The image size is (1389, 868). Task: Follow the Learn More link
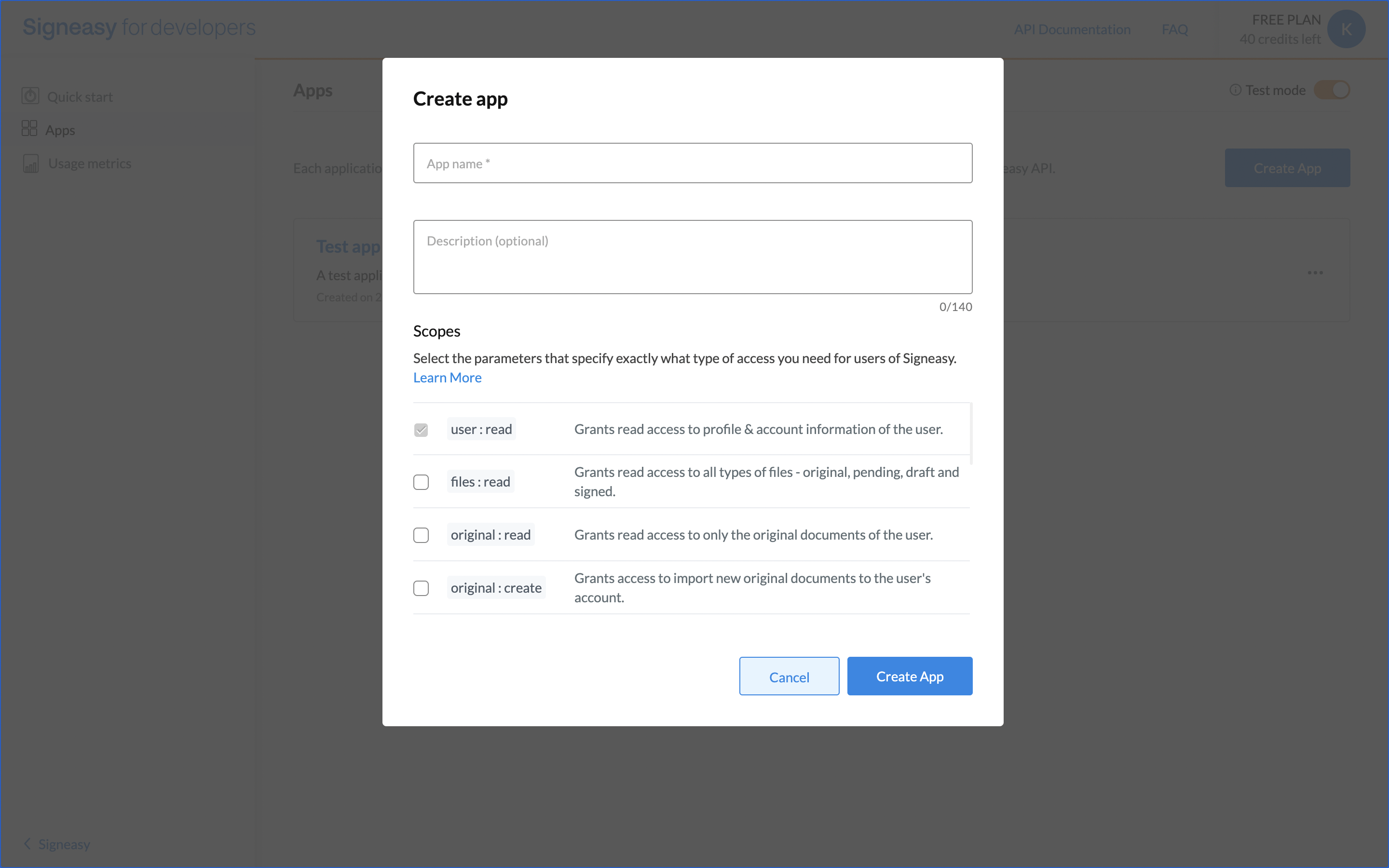tap(447, 378)
